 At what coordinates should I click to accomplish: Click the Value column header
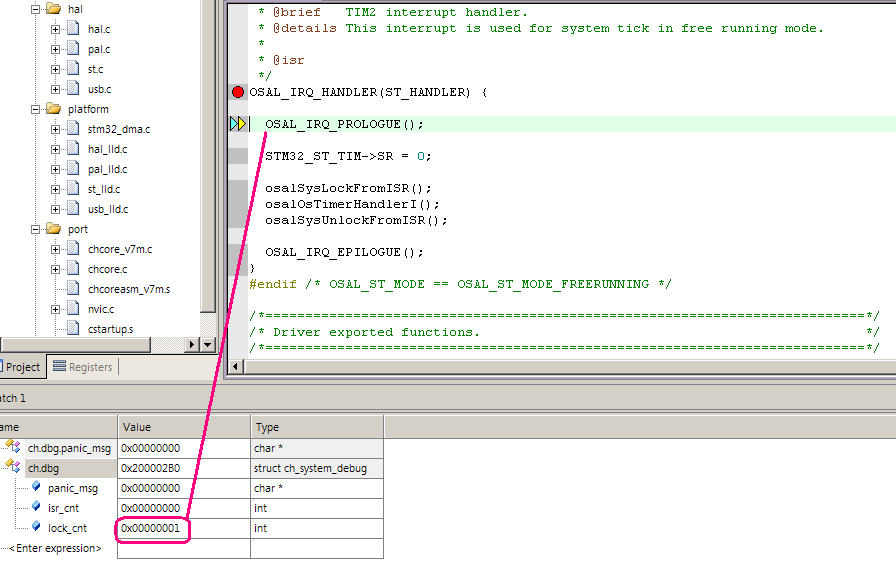183,427
